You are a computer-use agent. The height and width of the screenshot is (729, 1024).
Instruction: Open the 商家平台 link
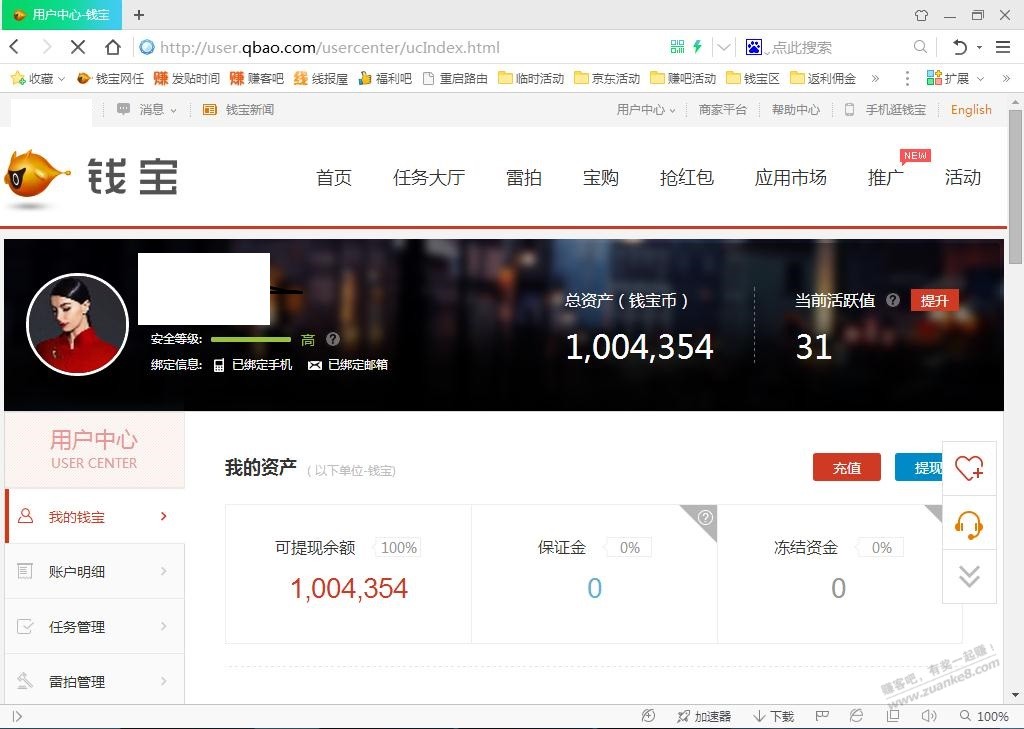[x=722, y=110]
